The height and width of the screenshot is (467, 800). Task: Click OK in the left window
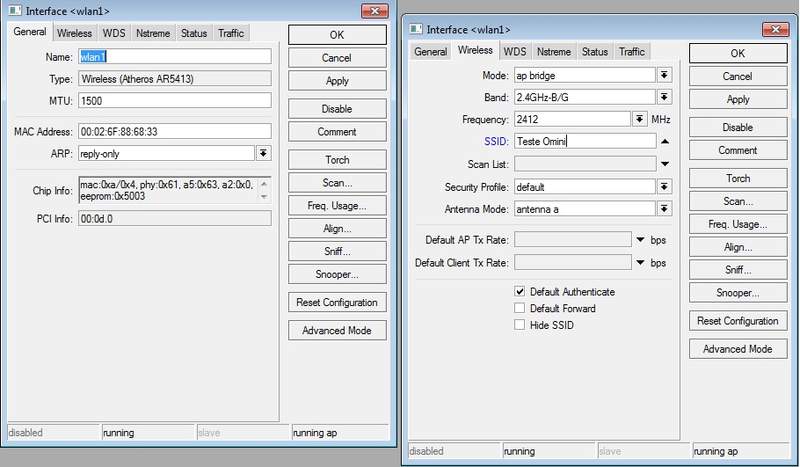tap(337, 35)
